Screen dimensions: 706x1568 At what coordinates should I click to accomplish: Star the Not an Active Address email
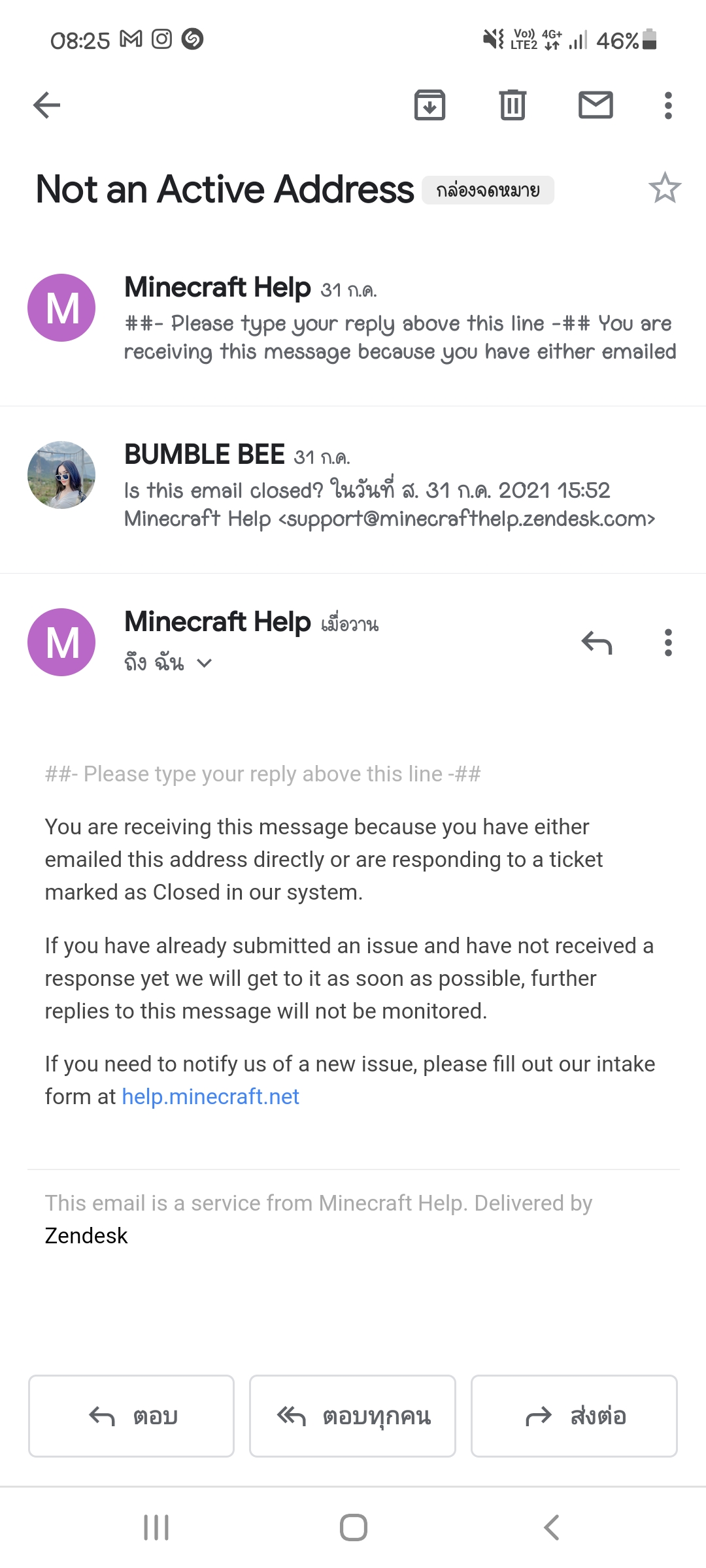point(664,189)
